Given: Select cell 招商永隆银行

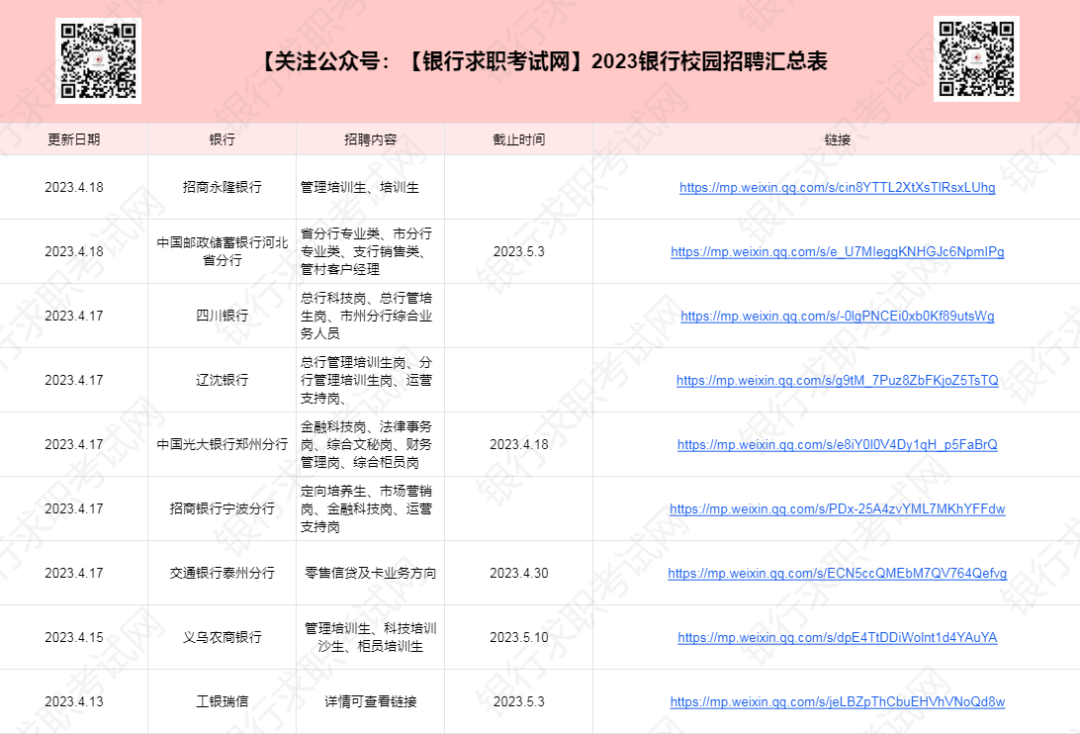Looking at the screenshot, I should coord(222,187).
